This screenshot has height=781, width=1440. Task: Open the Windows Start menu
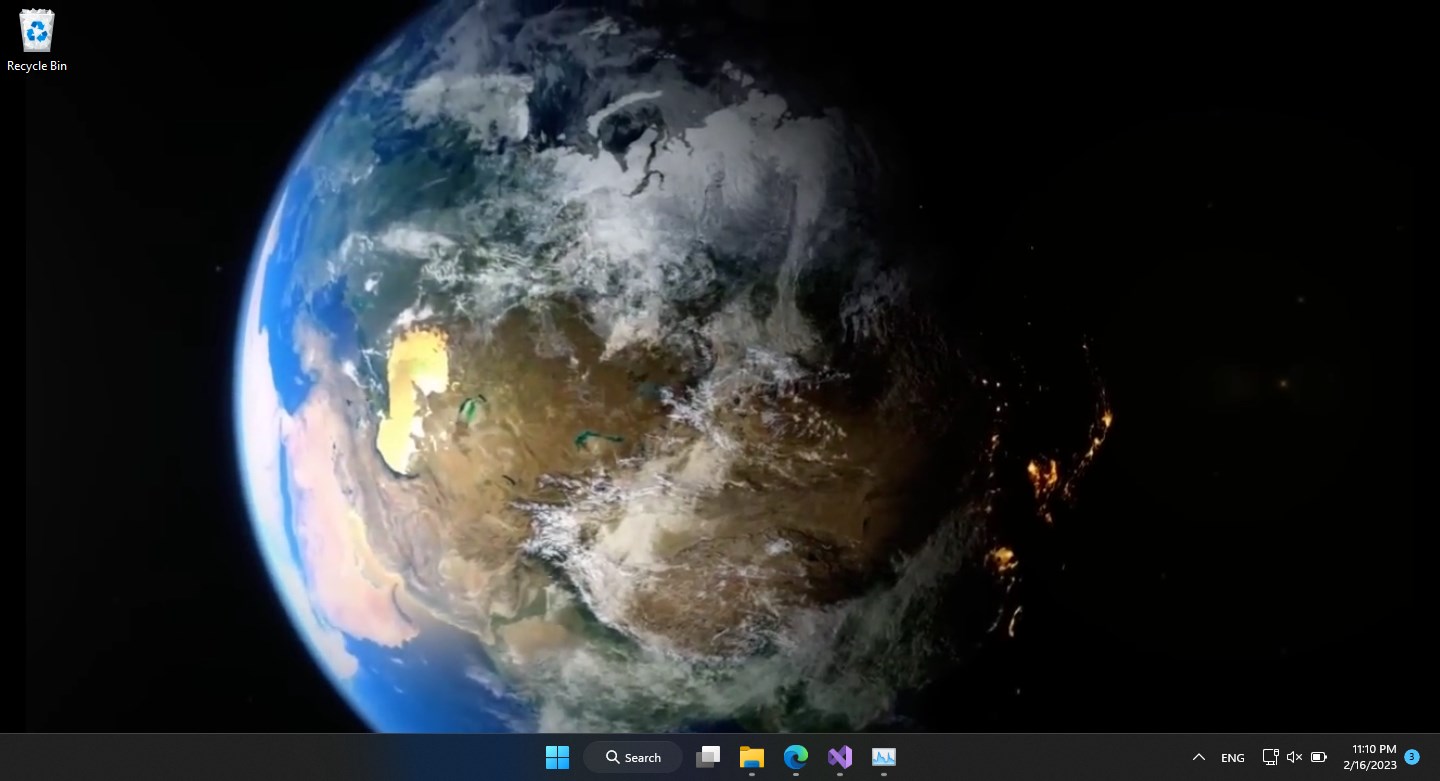(x=557, y=757)
